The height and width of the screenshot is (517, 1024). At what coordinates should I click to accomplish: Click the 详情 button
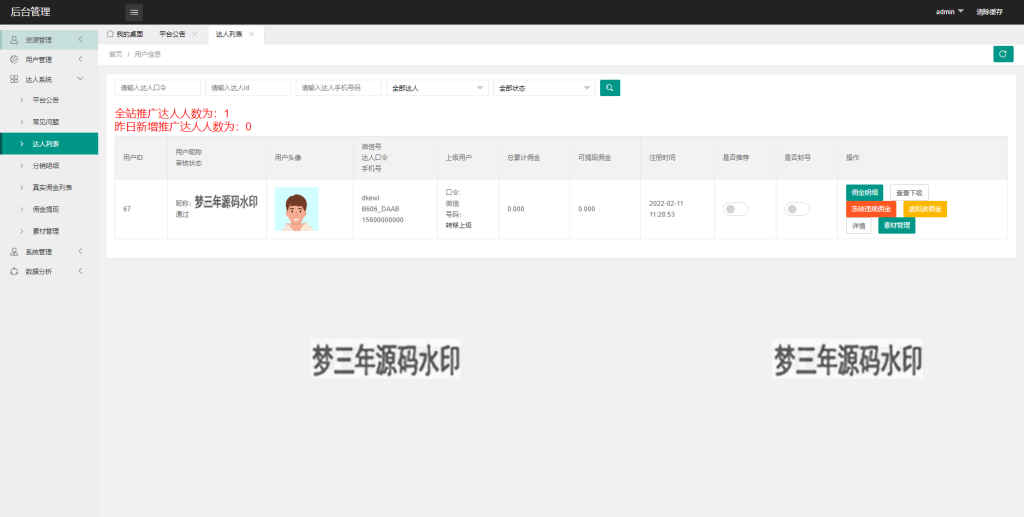tap(858, 226)
